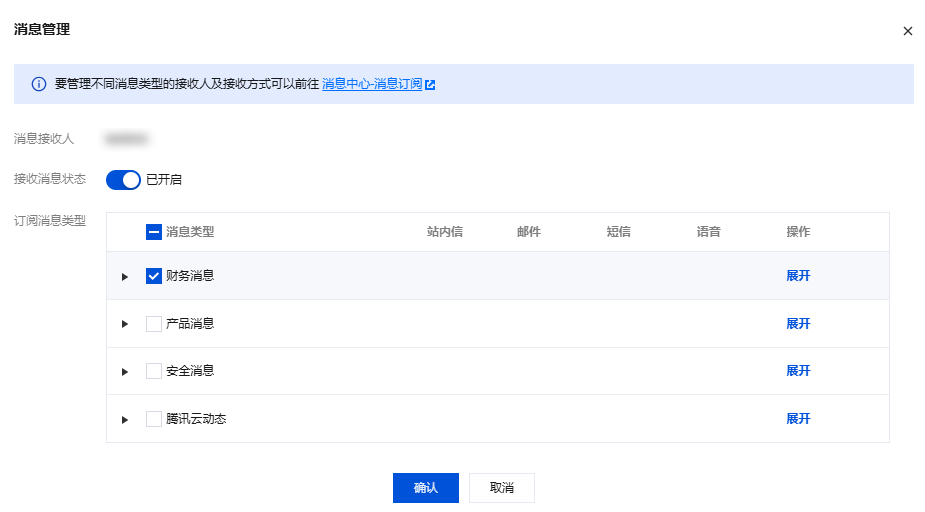The height and width of the screenshot is (512, 925).
Task: Click the external link icon beside 消息订阅
Action: click(430, 85)
